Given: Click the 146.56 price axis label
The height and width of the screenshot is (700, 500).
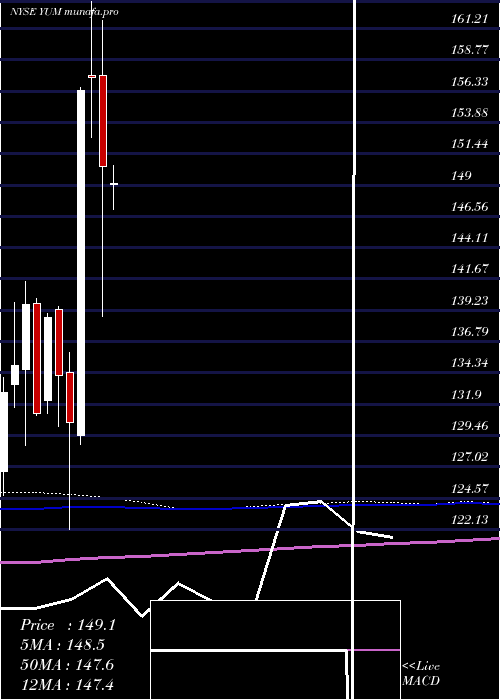Looking at the screenshot, I should pyautogui.click(x=469, y=207).
